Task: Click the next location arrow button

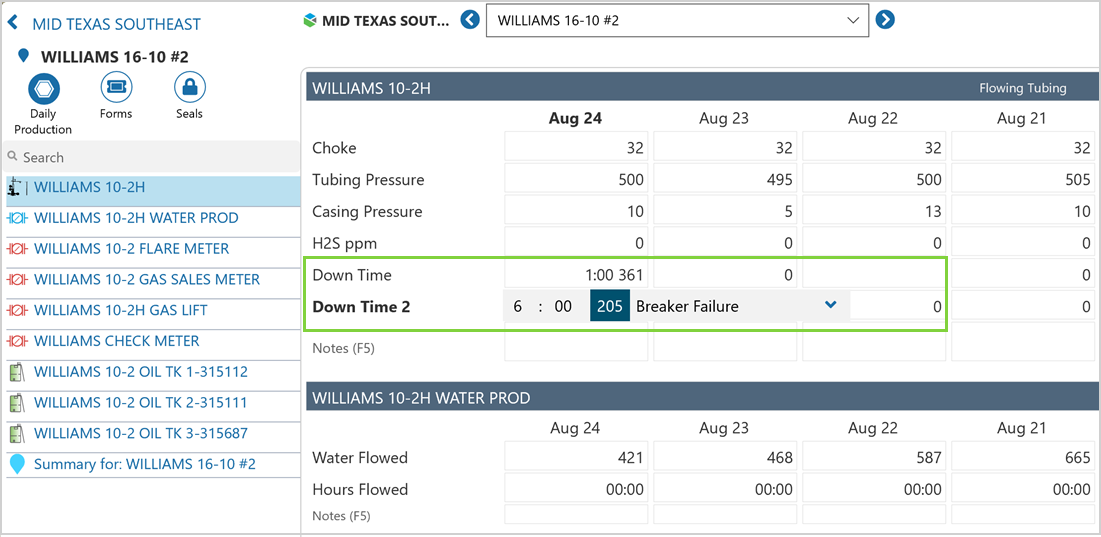Action: [885, 19]
